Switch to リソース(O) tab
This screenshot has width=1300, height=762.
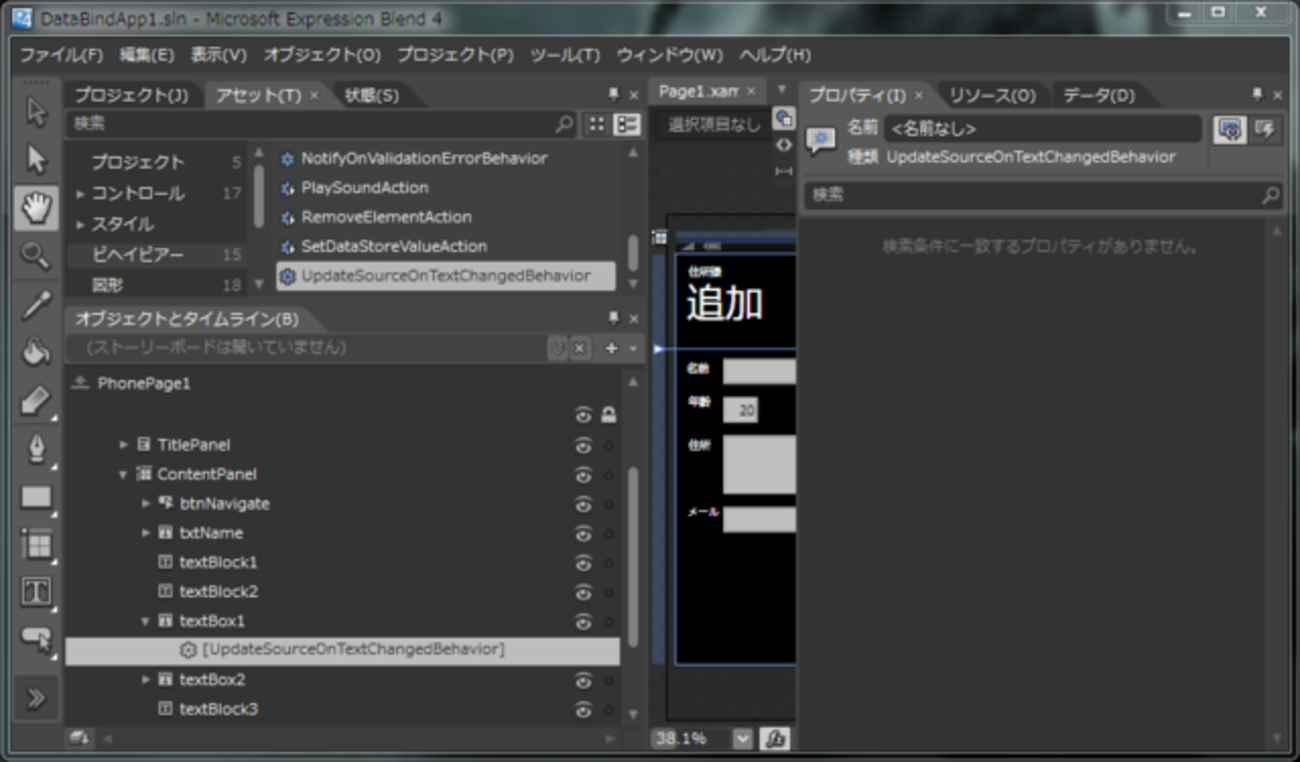click(x=992, y=95)
